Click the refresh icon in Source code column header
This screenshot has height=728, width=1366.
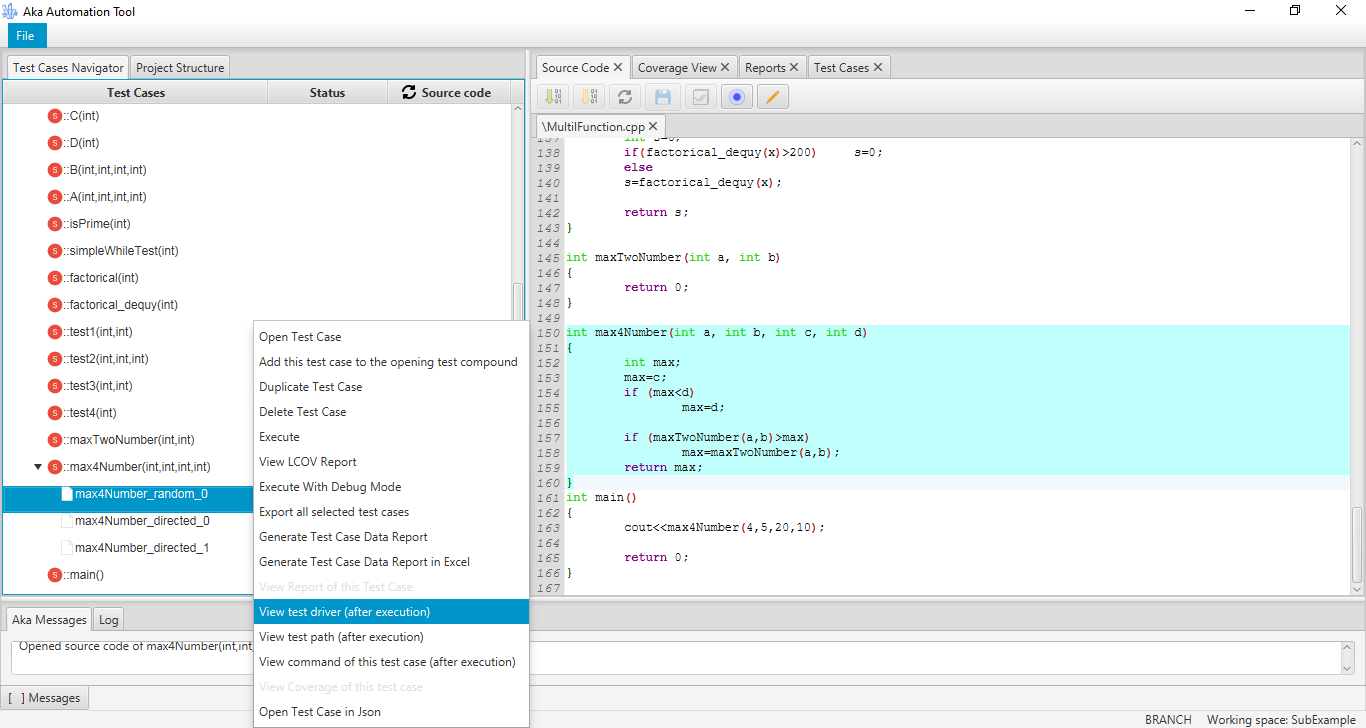pos(408,92)
